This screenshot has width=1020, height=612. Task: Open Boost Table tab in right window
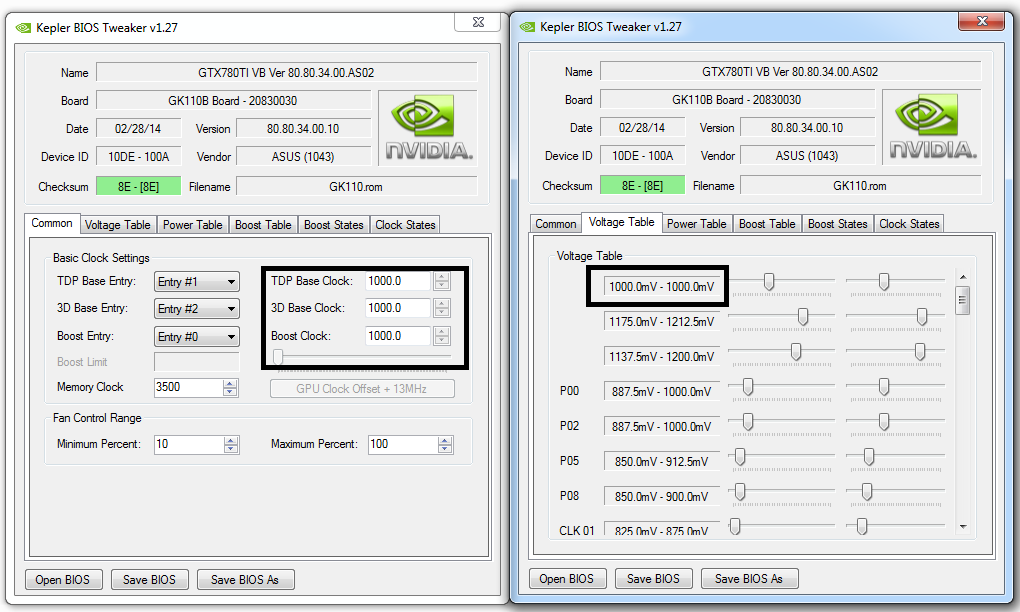point(768,224)
